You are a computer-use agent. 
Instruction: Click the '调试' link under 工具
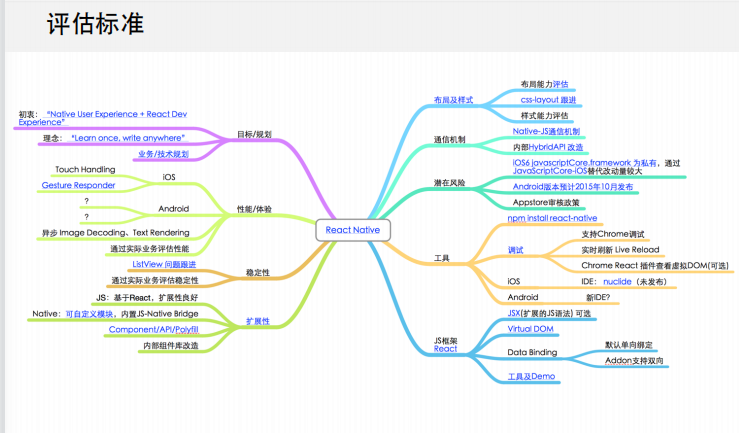point(515,250)
